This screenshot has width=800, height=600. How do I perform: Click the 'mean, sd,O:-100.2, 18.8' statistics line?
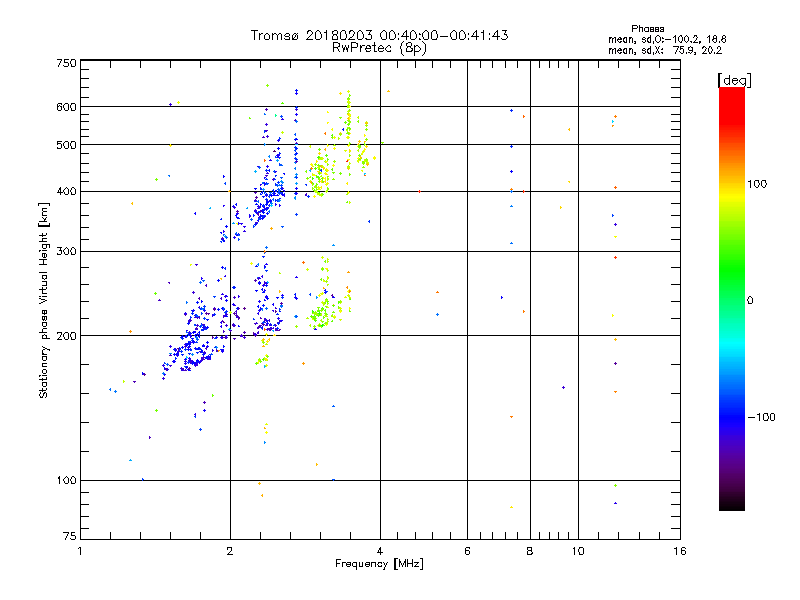(667, 39)
